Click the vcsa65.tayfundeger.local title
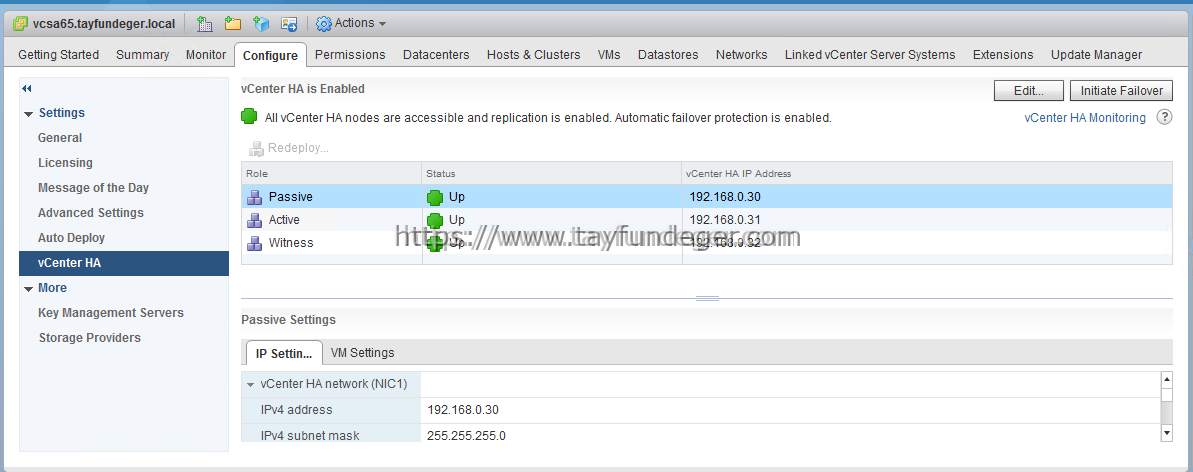 click(104, 24)
